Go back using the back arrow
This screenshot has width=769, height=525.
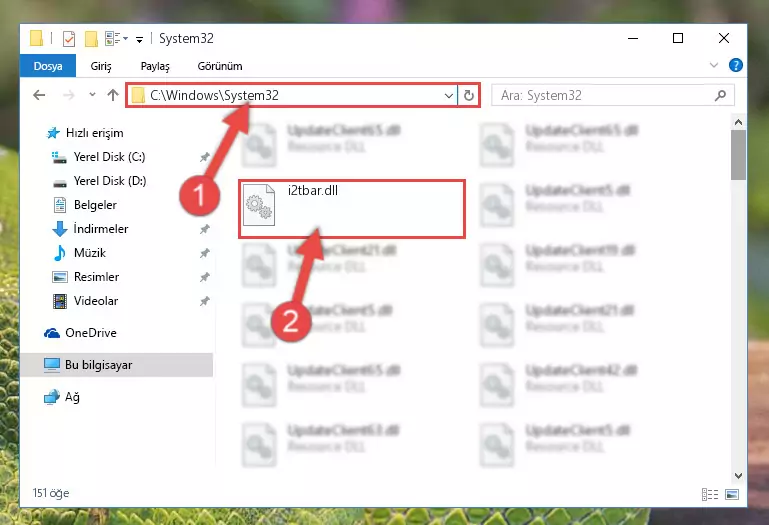(39, 95)
